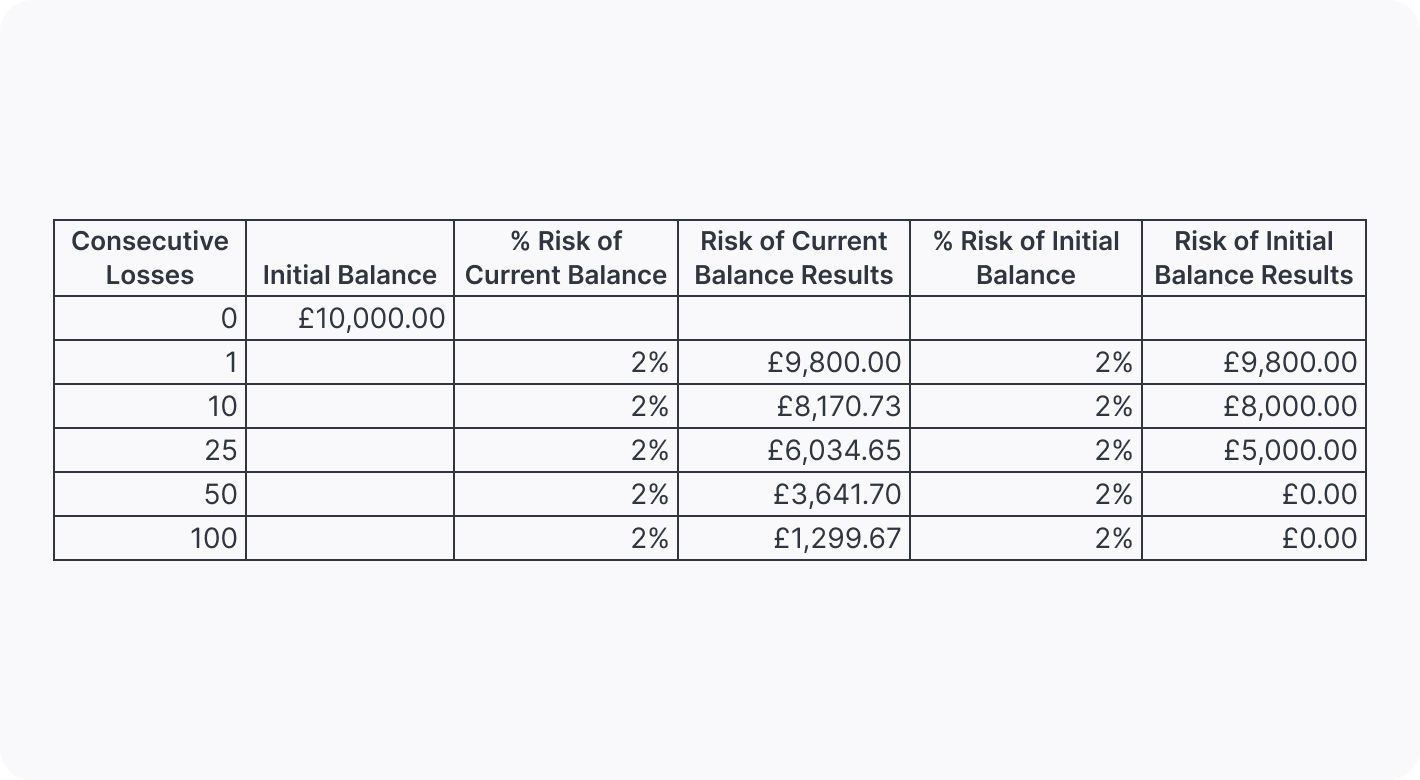Select the Risk of Current Balance Results header
The width and height of the screenshot is (1420, 780).
pos(794,258)
